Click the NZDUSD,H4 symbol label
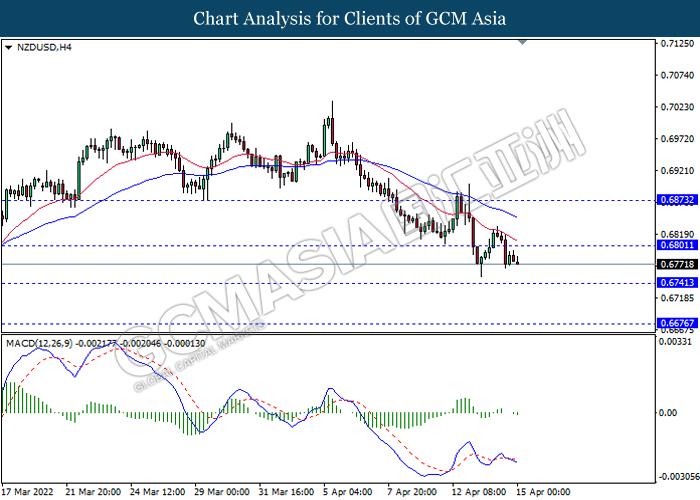Screen dimensions: 700x500 pyautogui.click(x=44, y=47)
